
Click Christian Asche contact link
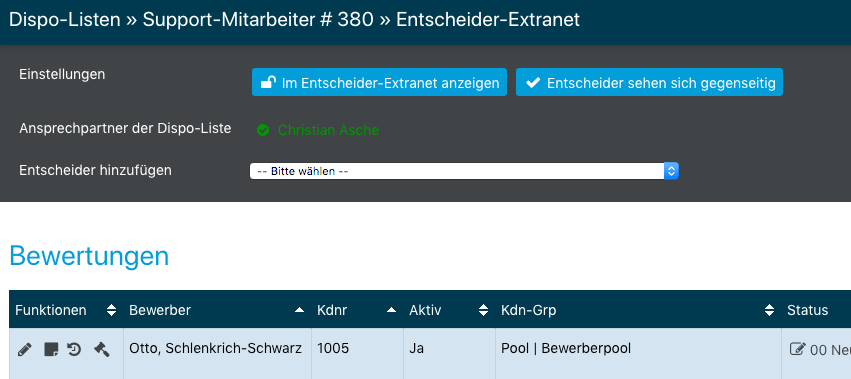[x=328, y=130]
